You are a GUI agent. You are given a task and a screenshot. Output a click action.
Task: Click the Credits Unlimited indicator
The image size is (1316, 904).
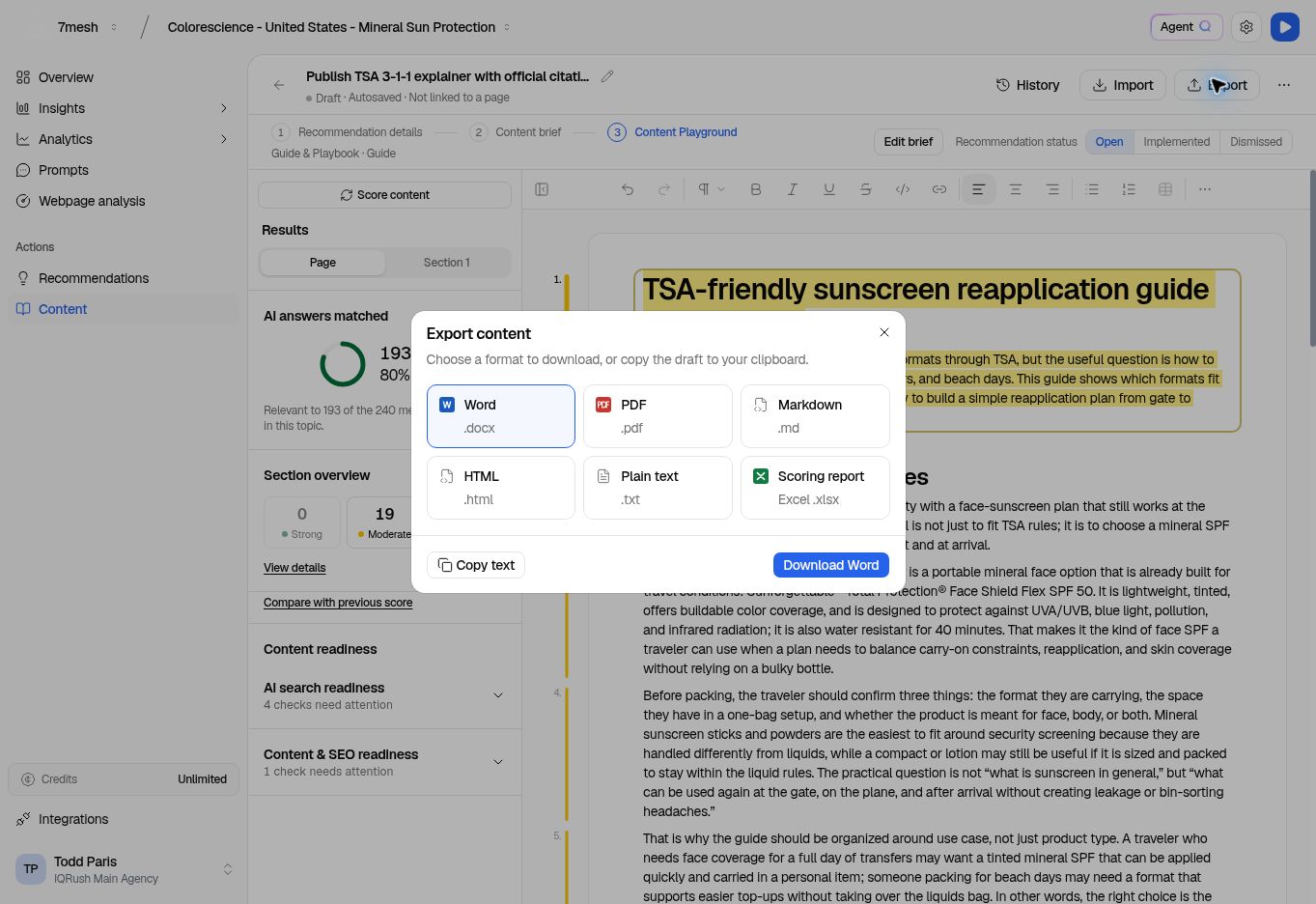[x=124, y=779]
